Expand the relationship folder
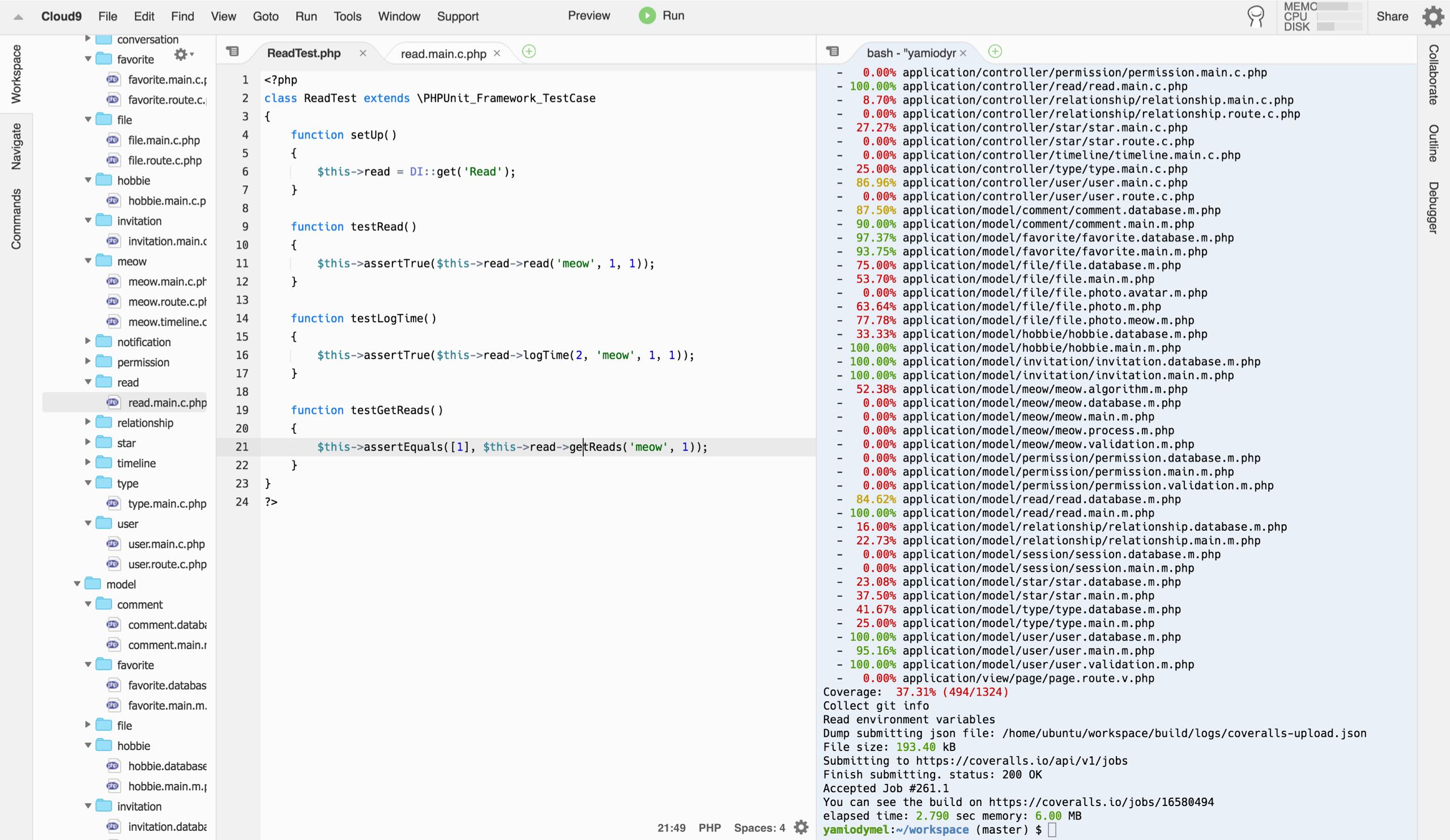 (88, 423)
